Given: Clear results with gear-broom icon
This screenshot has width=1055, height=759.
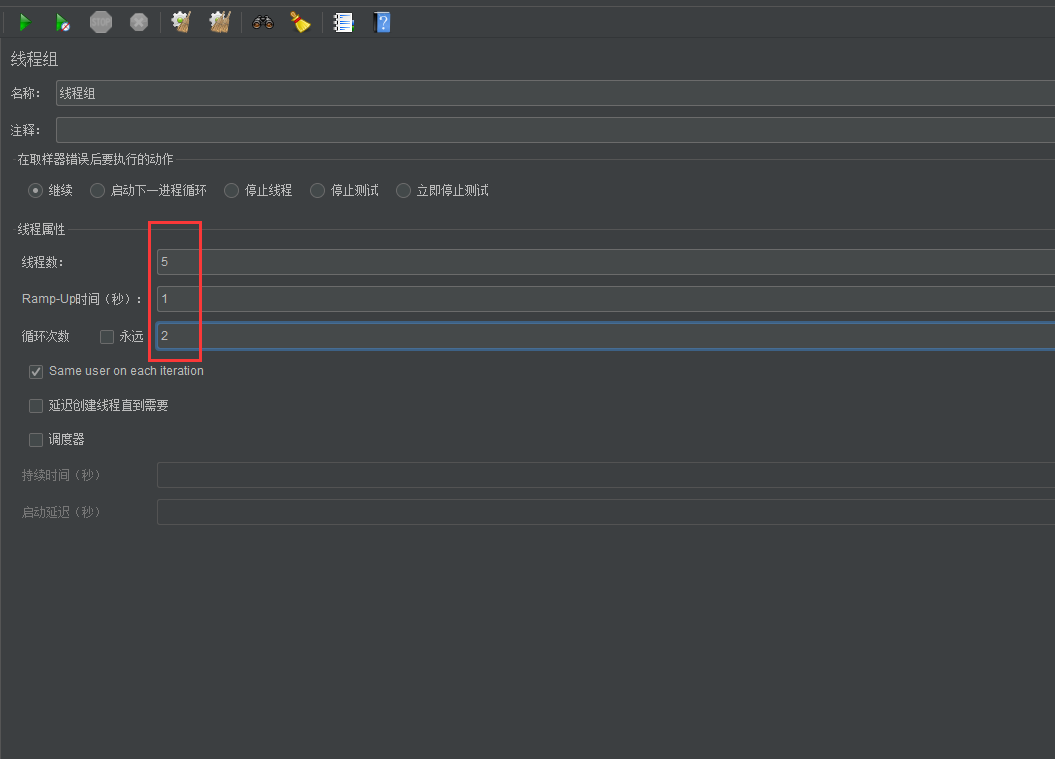Looking at the screenshot, I should [181, 22].
